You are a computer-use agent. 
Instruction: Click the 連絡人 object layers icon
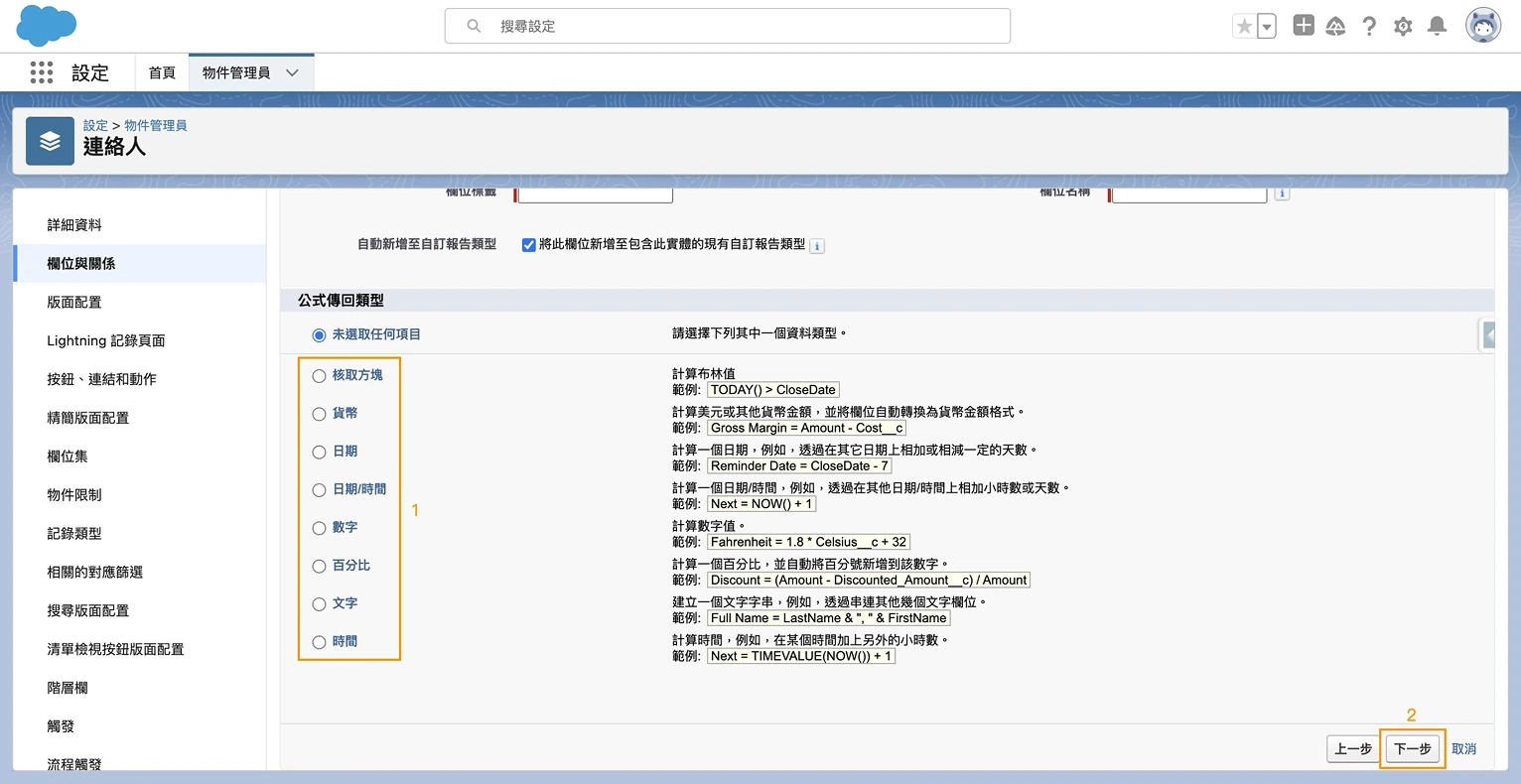tap(50, 141)
